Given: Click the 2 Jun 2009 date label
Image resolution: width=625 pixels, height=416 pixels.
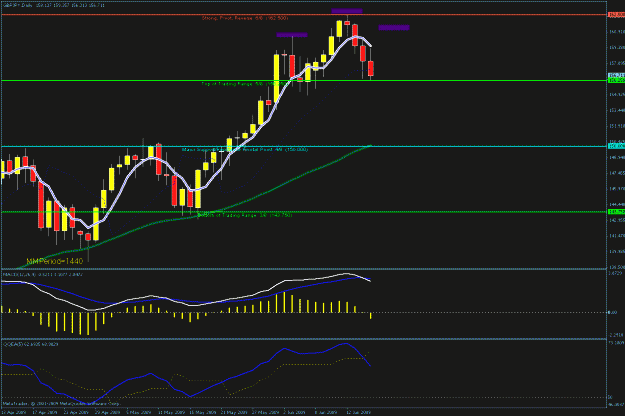Looking at the screenshot, I should 295,412.
